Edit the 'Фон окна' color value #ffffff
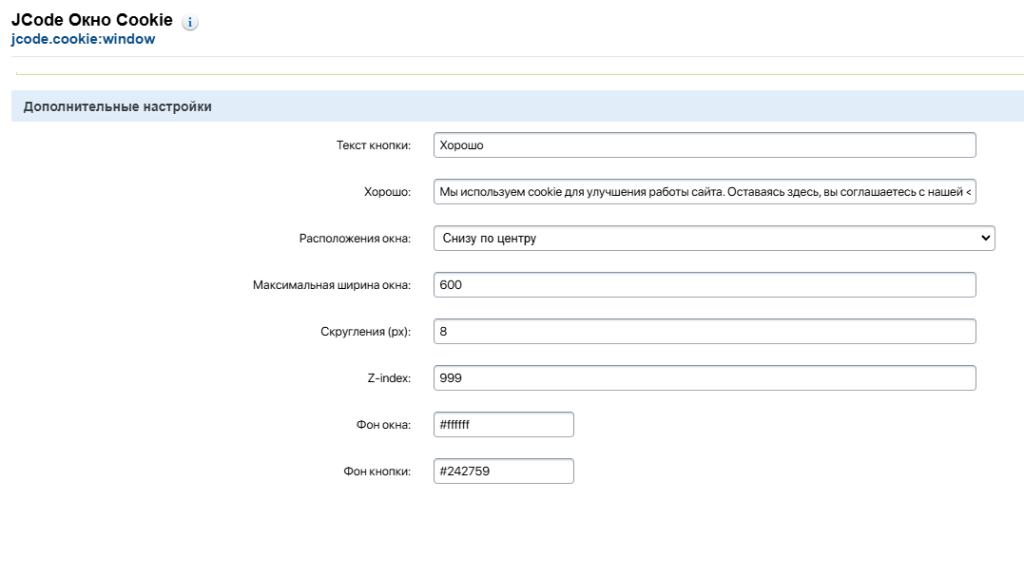Image resolution: width=1024 pixels, height=578 pixels. pyautogui.click(x=504, y=425)
